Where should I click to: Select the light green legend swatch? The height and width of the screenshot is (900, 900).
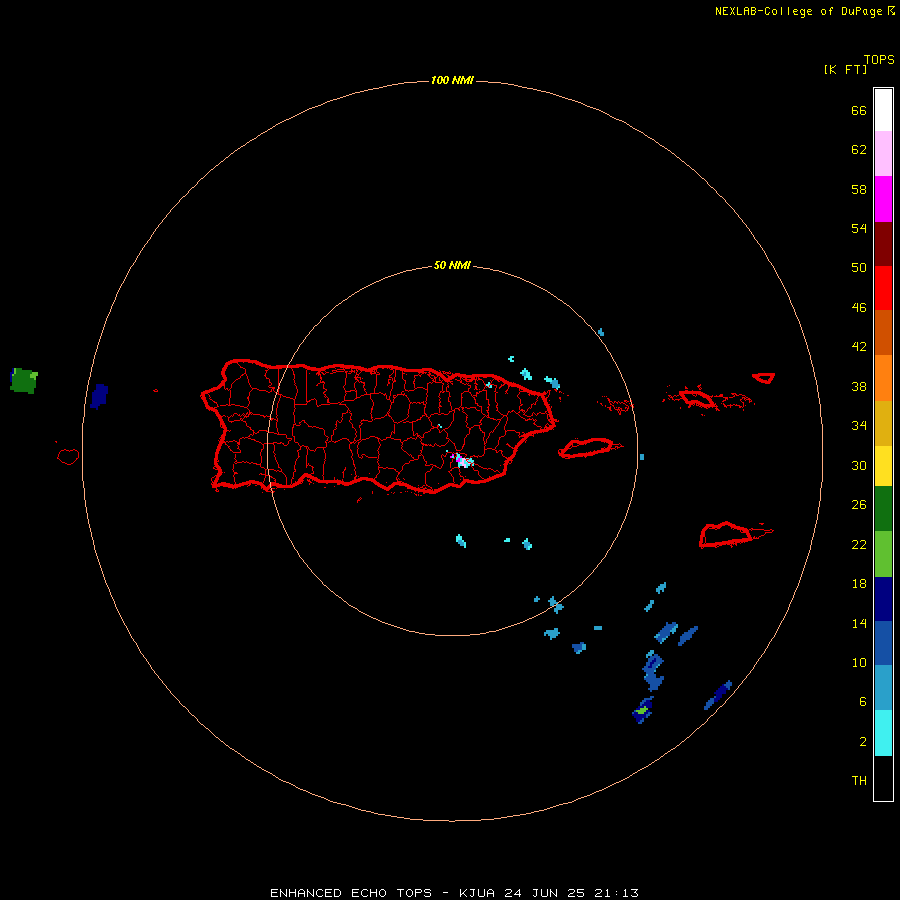pos(883,554)
